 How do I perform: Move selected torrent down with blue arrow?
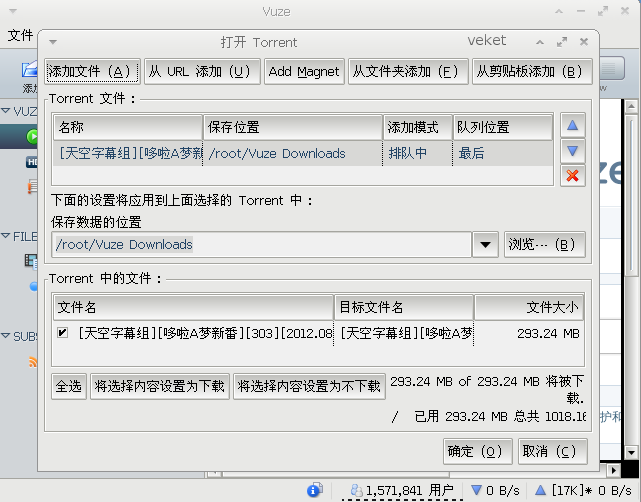click(572, 151)
